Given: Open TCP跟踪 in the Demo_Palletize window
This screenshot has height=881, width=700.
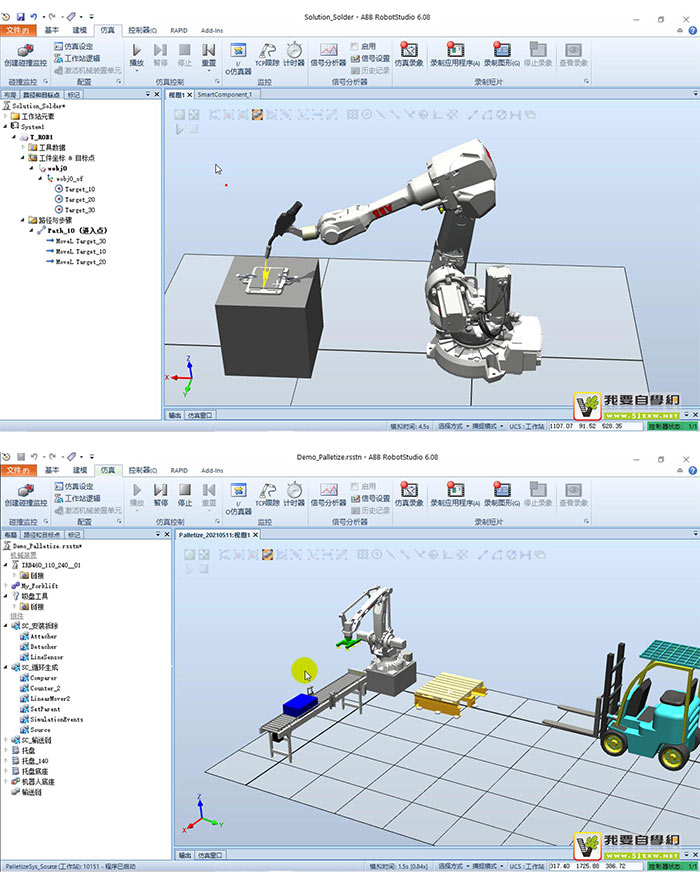Looking at the screenshot, I should [267, 495].
